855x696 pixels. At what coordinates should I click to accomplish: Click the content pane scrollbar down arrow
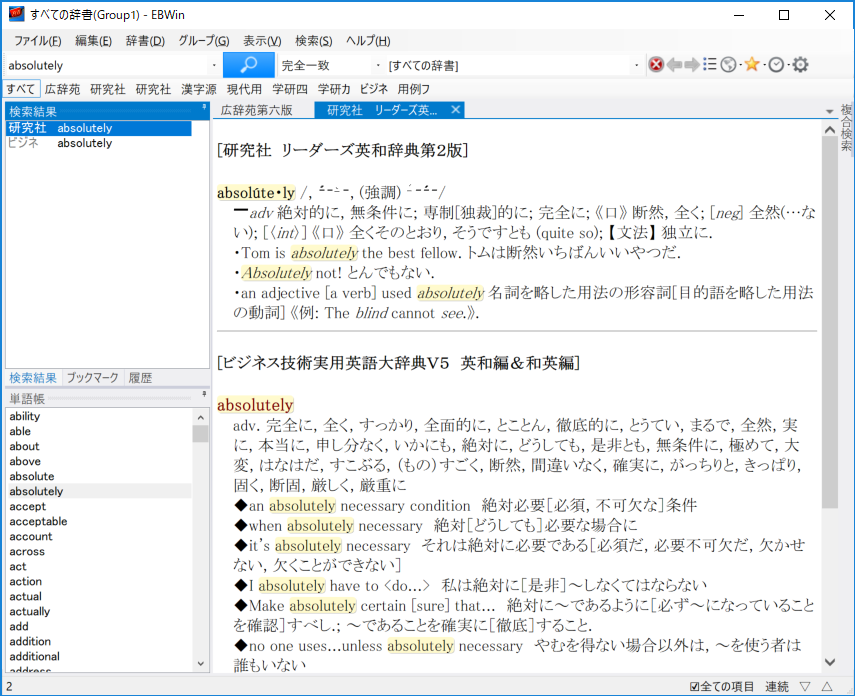[x=830, y=662]
